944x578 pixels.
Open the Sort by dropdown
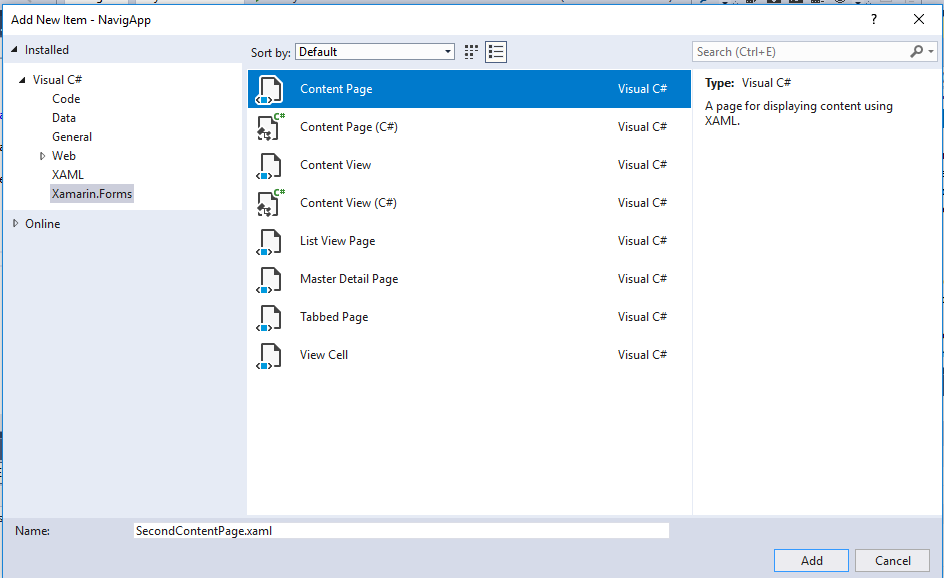click(375, 52)
